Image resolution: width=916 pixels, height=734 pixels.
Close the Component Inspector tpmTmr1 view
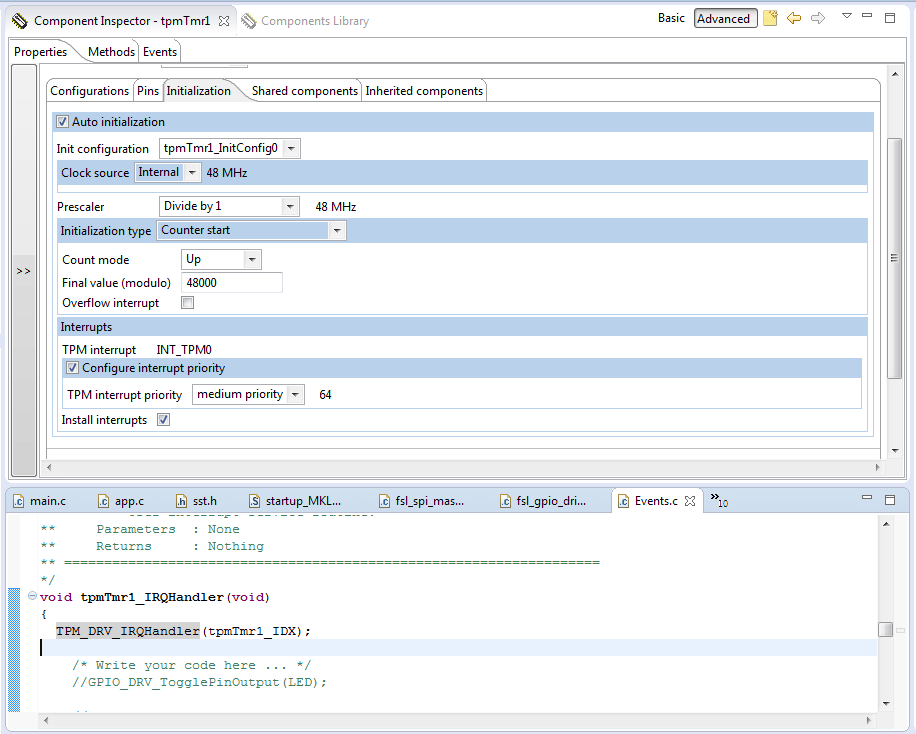click(x=224, y=21)
